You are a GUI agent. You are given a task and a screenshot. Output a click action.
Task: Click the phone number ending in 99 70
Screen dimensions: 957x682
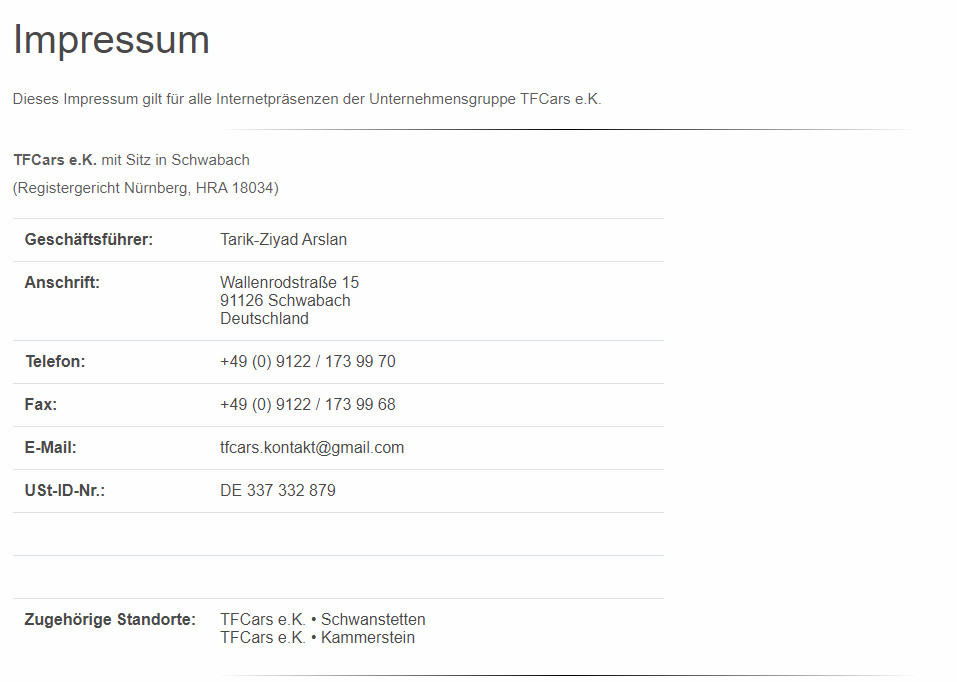pos(307,362)
